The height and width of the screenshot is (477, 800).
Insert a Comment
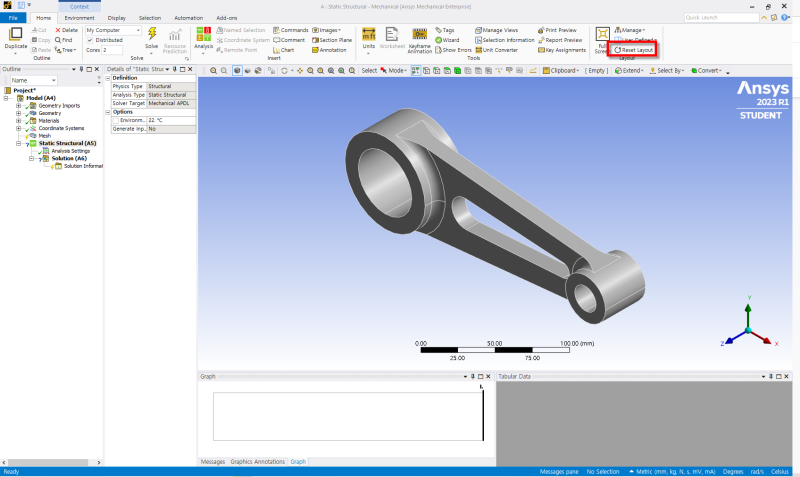click(x=289, y=40)
